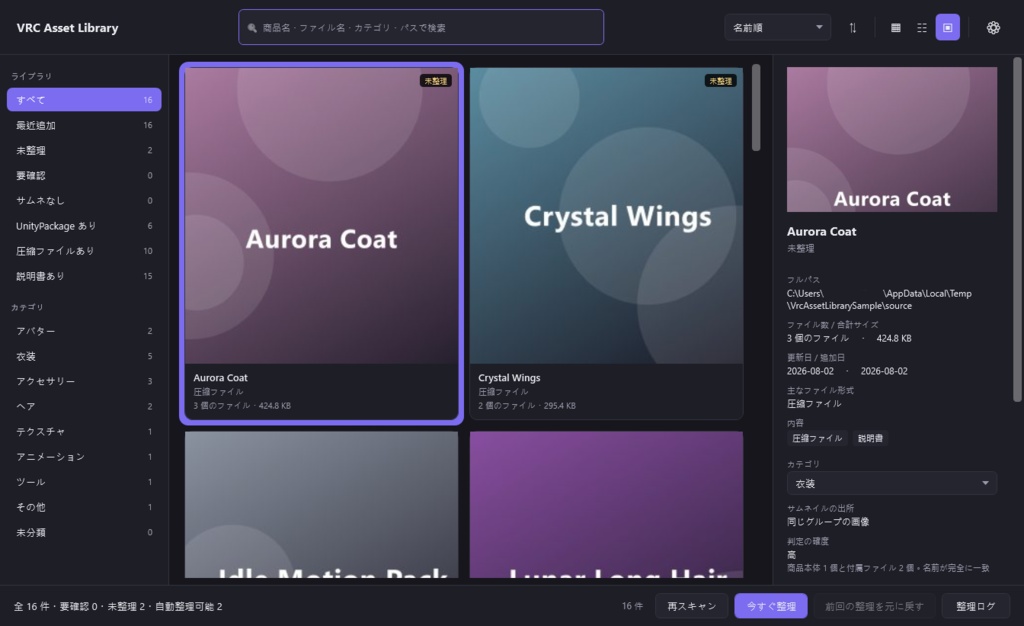Click the Aurora Coat heading in details panel

pos(821,232)
